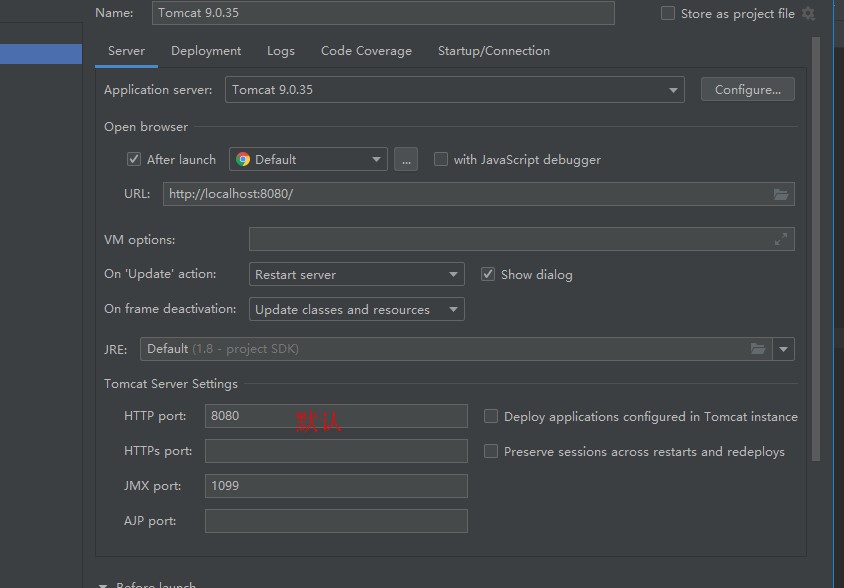This screenshot has height=588, width=844.
Task: Click the folder browse icon in the JRE field
Action: click(758, 349)
